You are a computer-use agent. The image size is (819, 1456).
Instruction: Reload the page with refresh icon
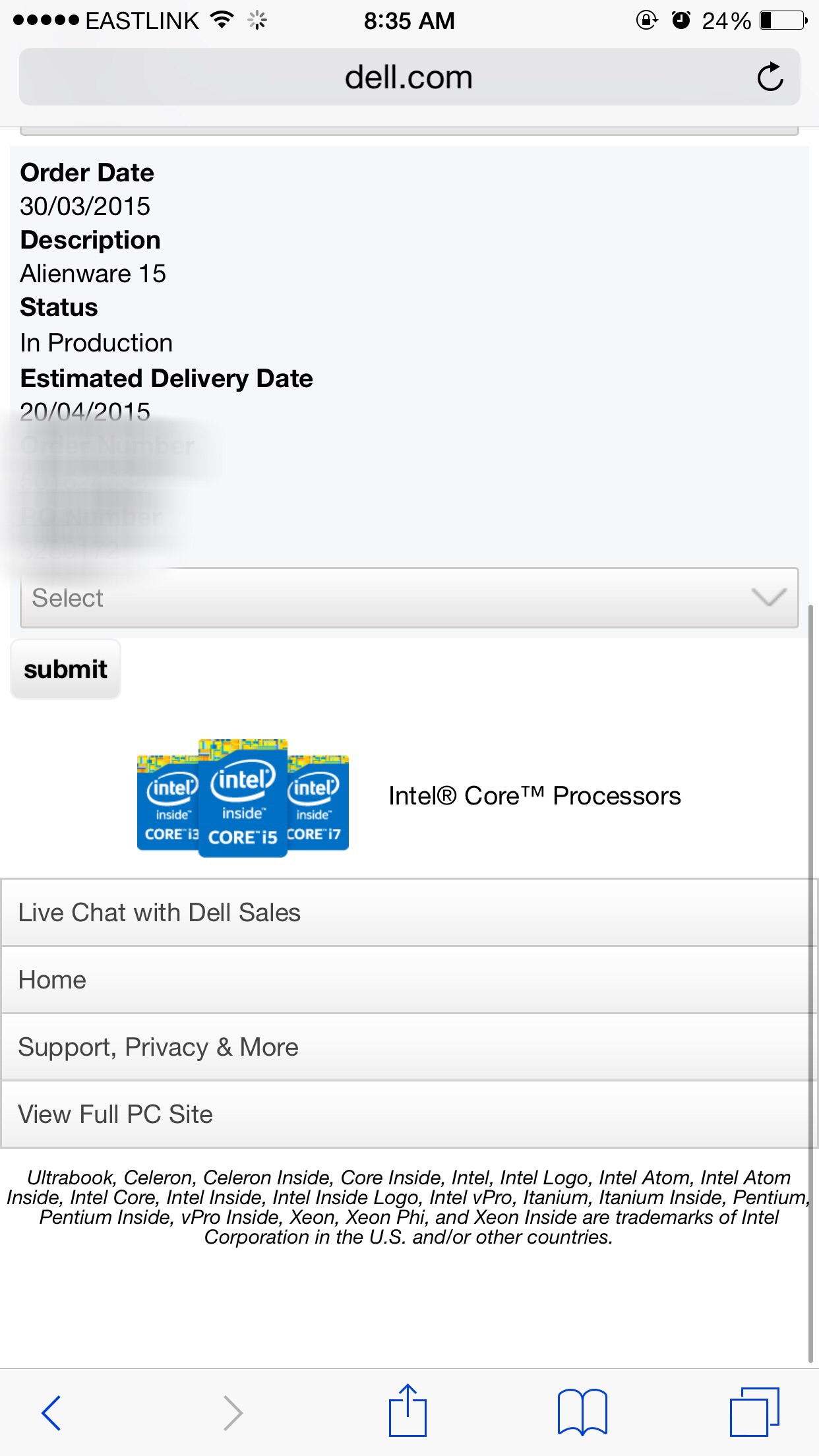coord(770,77)
